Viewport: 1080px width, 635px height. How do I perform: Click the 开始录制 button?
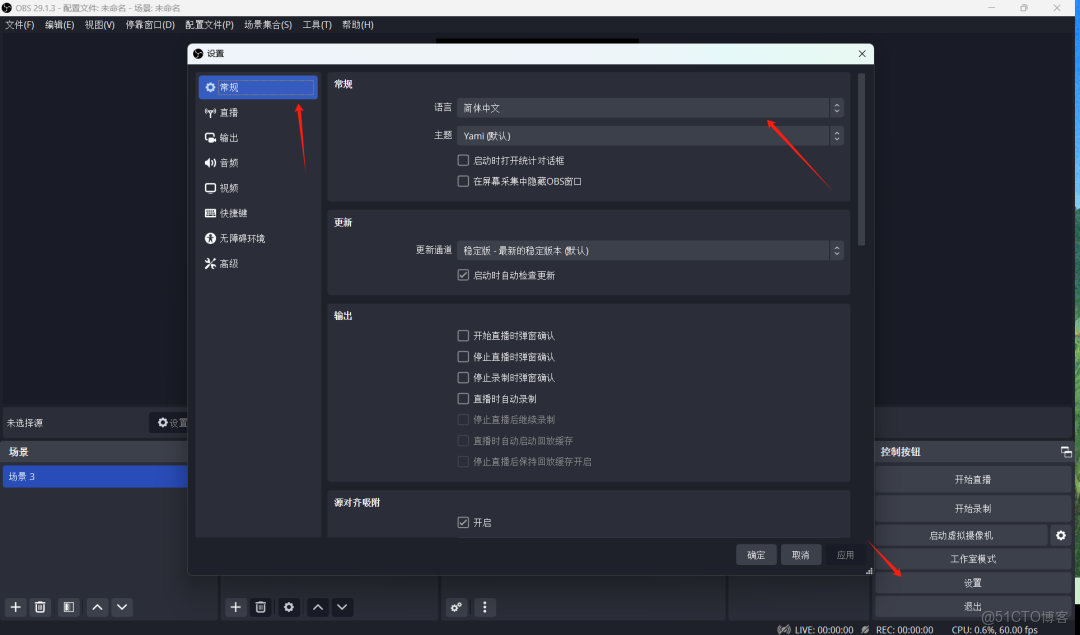pos(972,507)
